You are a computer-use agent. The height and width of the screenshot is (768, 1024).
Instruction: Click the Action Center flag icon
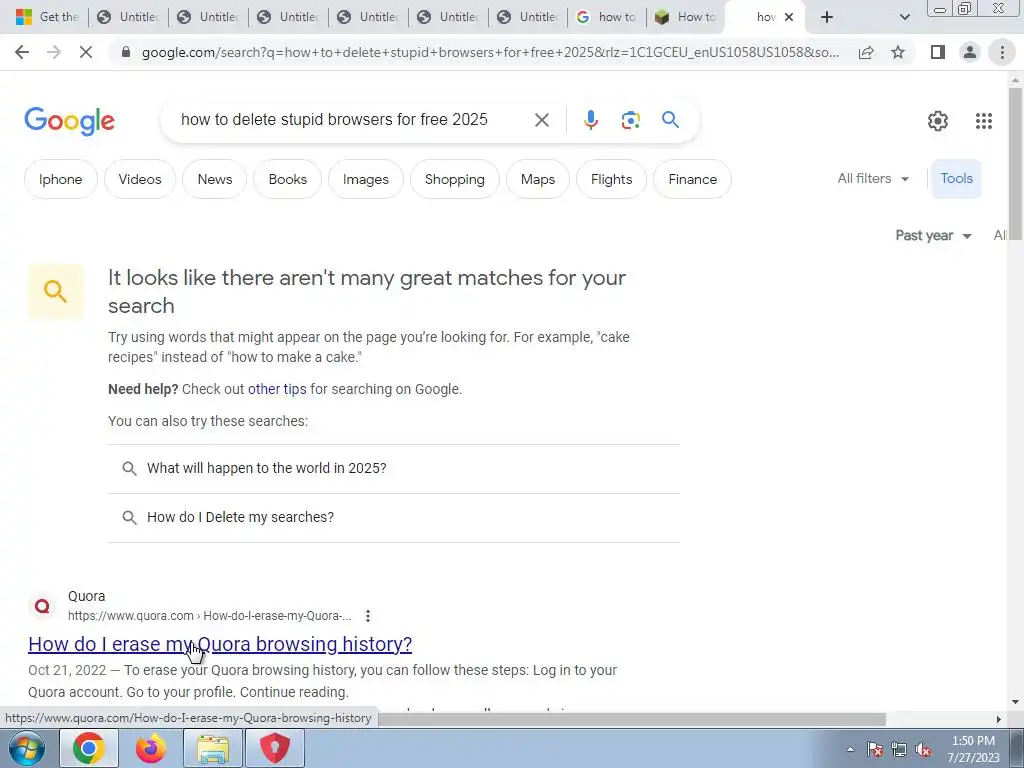tap(875, 749)
